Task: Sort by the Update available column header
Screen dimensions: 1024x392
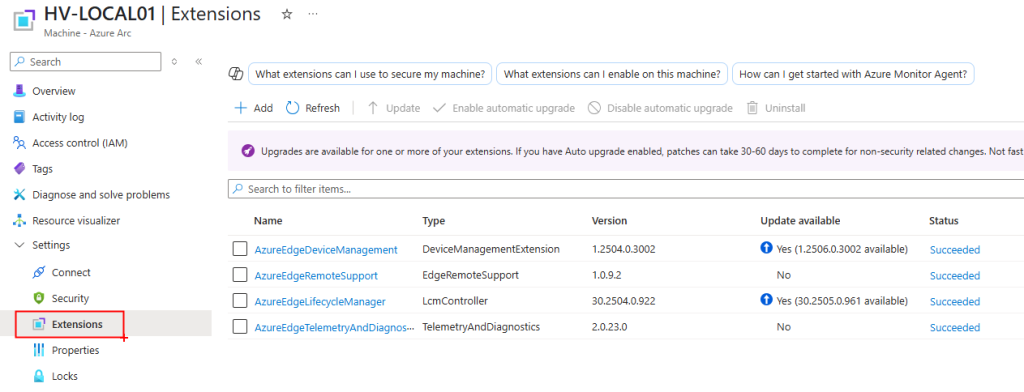Action: (x=800, y=221)
